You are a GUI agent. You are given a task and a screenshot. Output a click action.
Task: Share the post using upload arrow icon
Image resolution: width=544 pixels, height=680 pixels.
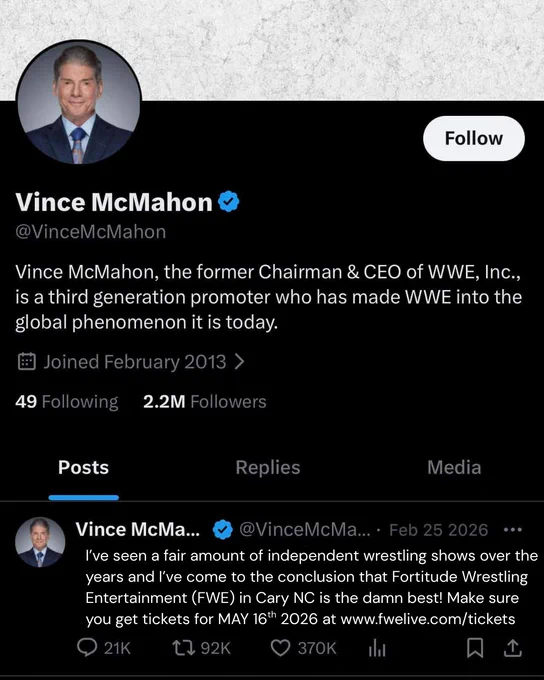[512, 647]
